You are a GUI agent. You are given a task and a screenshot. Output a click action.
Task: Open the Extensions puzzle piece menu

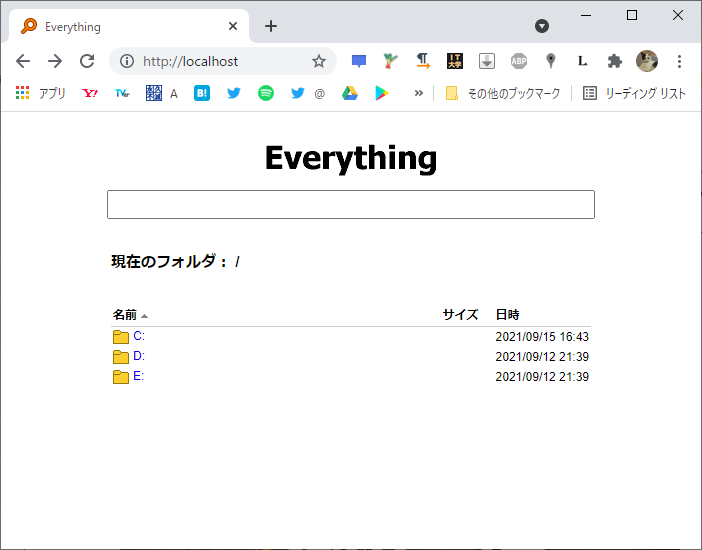(615, 61)
